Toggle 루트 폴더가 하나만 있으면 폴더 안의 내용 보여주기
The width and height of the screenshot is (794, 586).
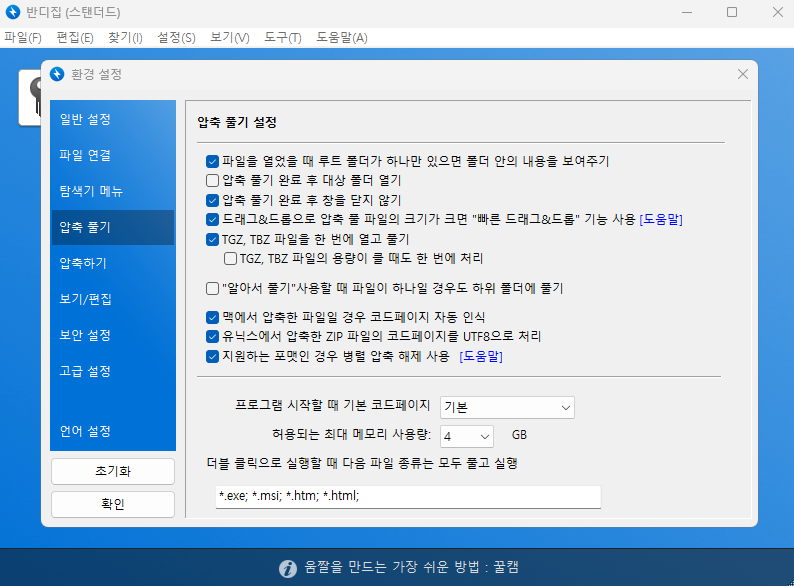[x=212, y=162]
